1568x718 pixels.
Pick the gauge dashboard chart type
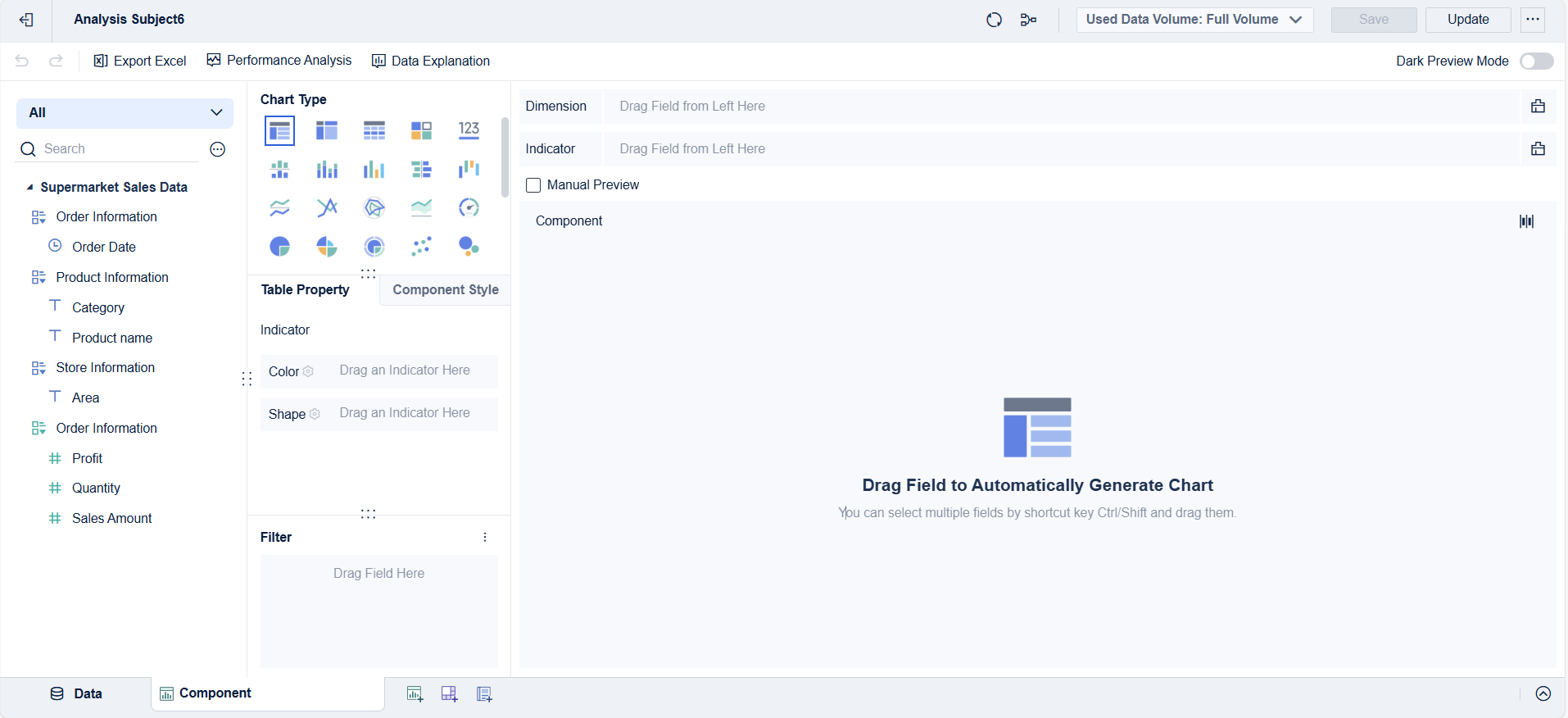(469, 207)
